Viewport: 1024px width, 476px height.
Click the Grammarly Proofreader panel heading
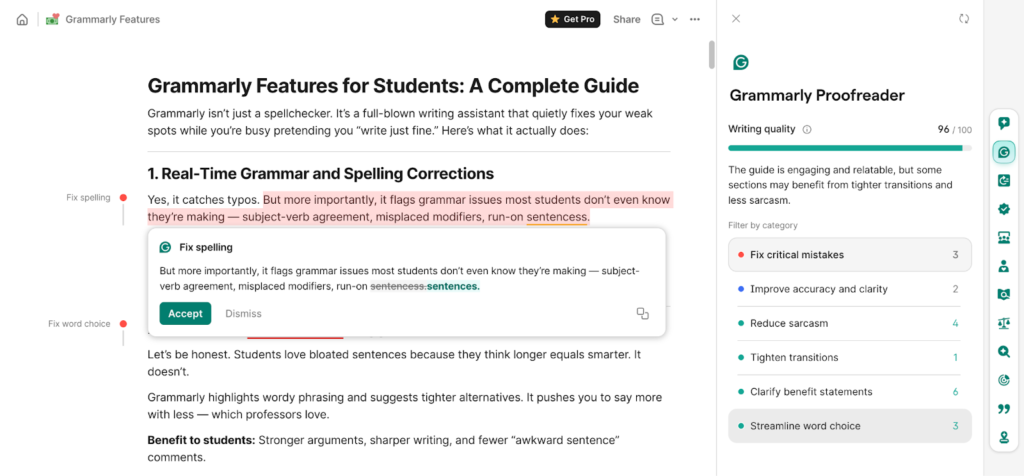click(x=817, y=95)
